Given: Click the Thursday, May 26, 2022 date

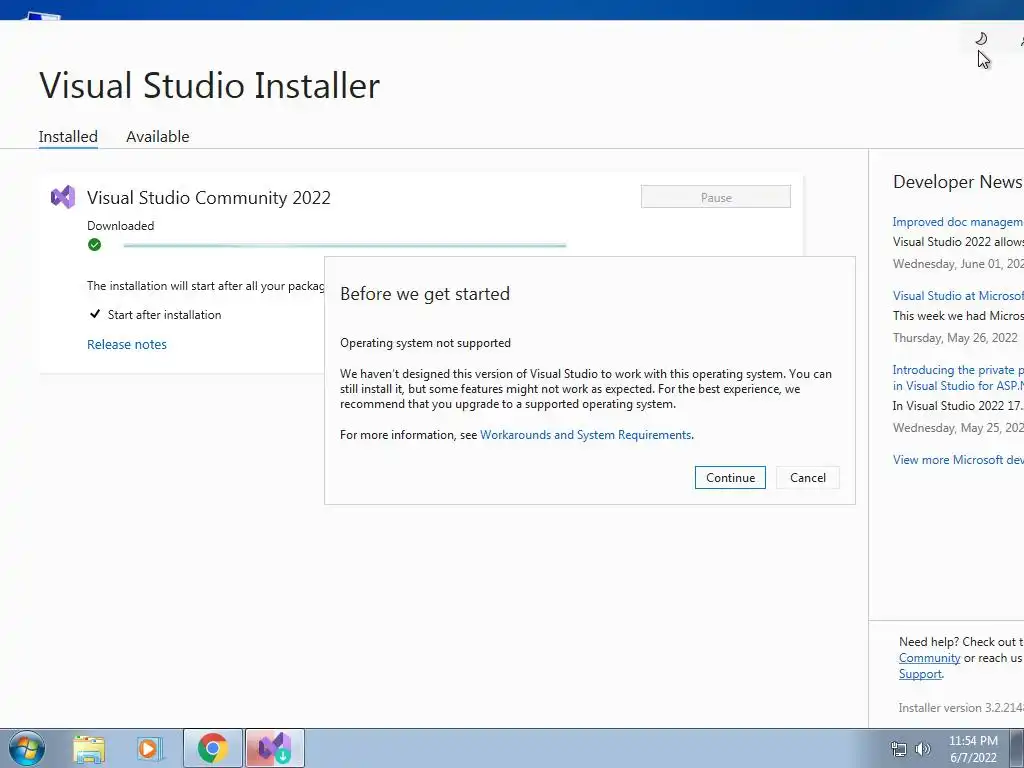Looking at the screenshot, I should [955, 338].
